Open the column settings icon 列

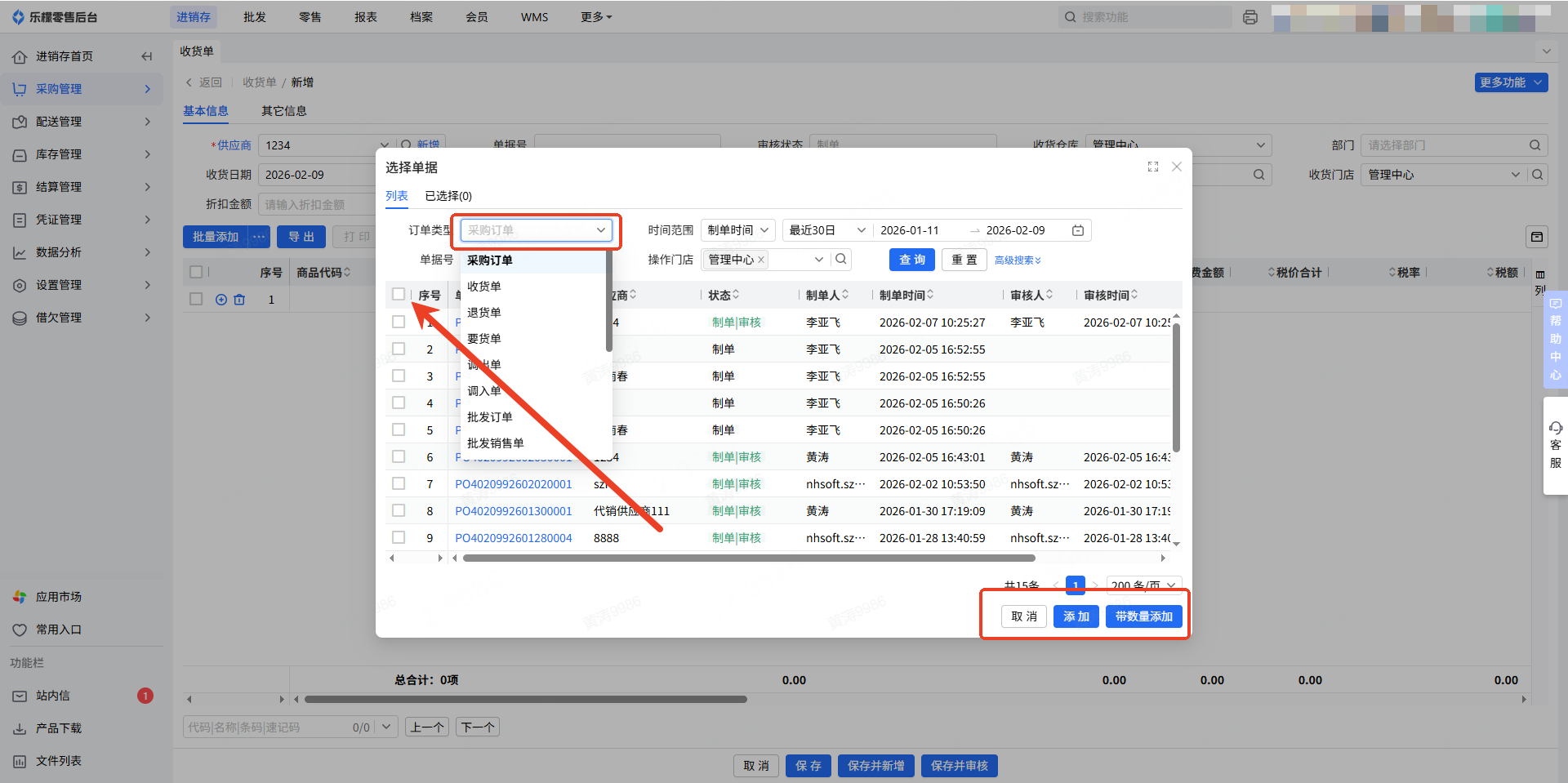(x=1539, y=282)
